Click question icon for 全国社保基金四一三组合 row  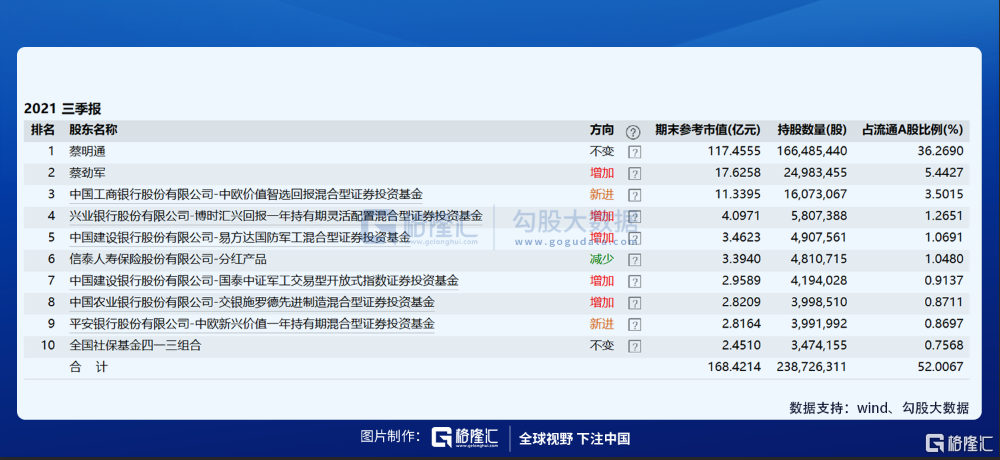[634, 346]
